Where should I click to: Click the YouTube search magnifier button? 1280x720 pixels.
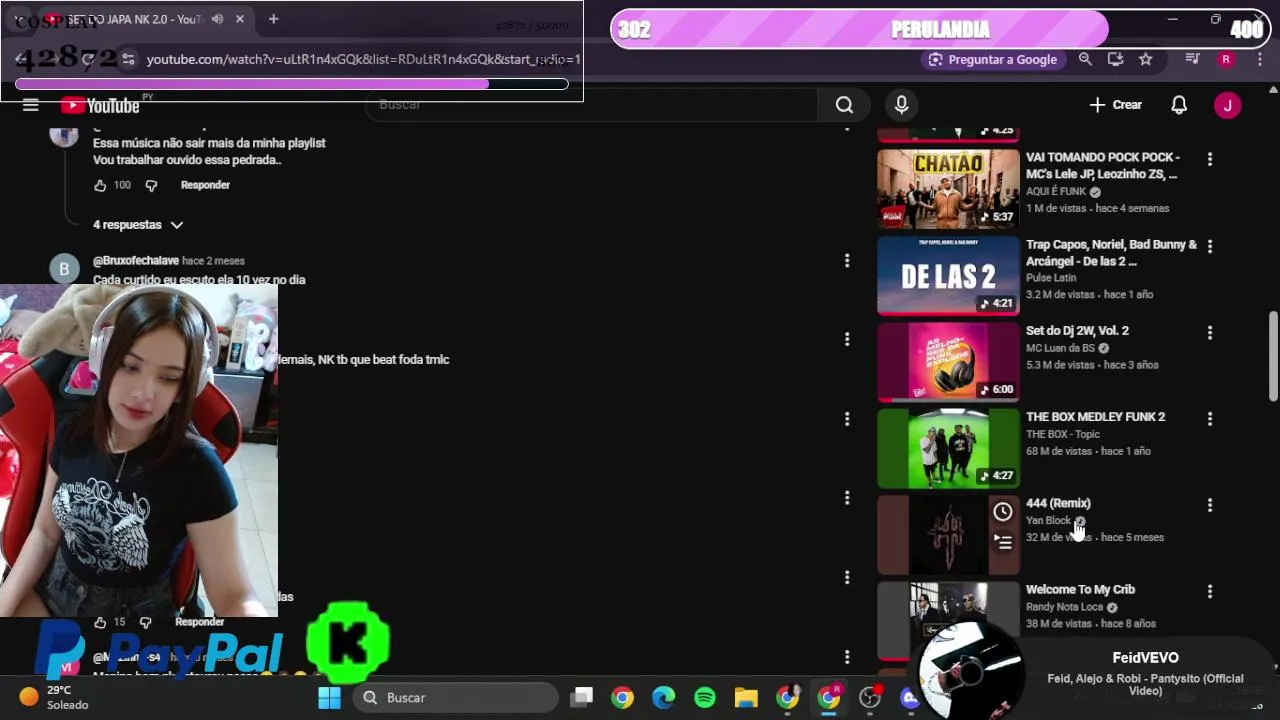844,105
